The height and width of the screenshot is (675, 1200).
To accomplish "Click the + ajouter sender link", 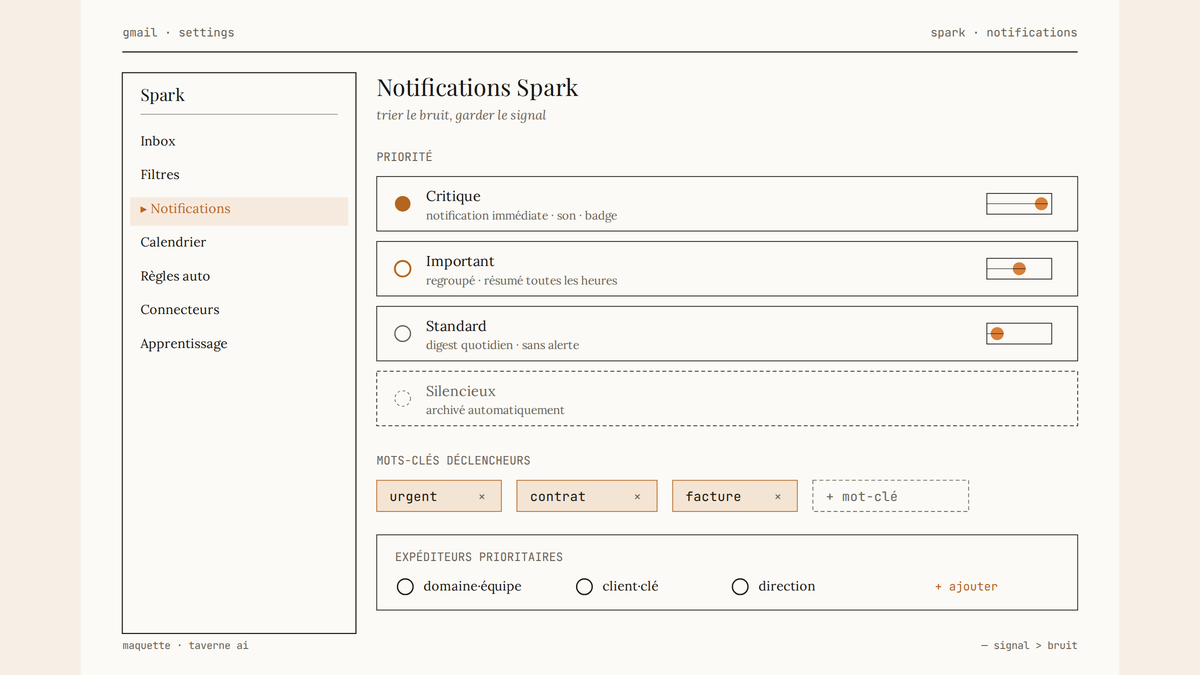I will tap(966, 587).
